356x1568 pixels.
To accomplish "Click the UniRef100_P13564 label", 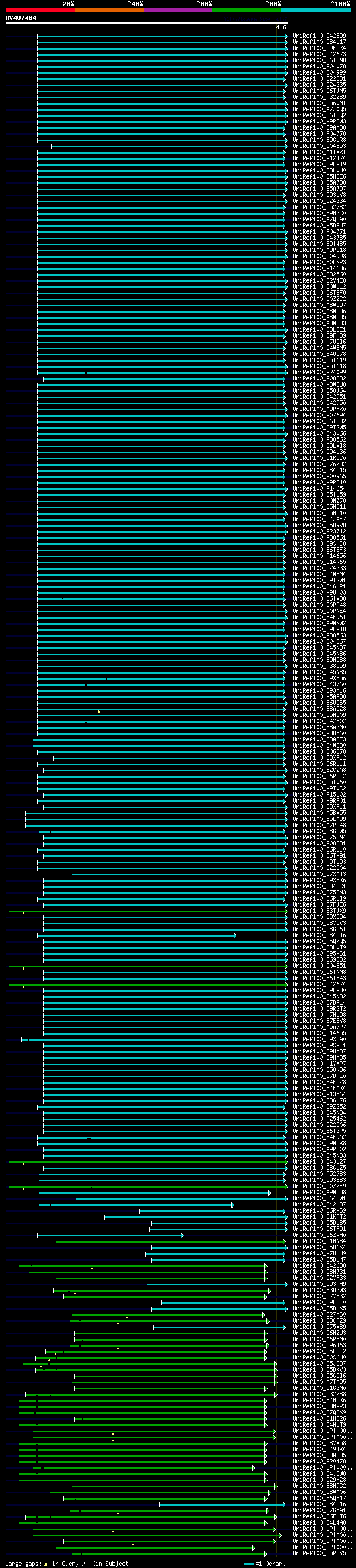I will click(319, 1095).
